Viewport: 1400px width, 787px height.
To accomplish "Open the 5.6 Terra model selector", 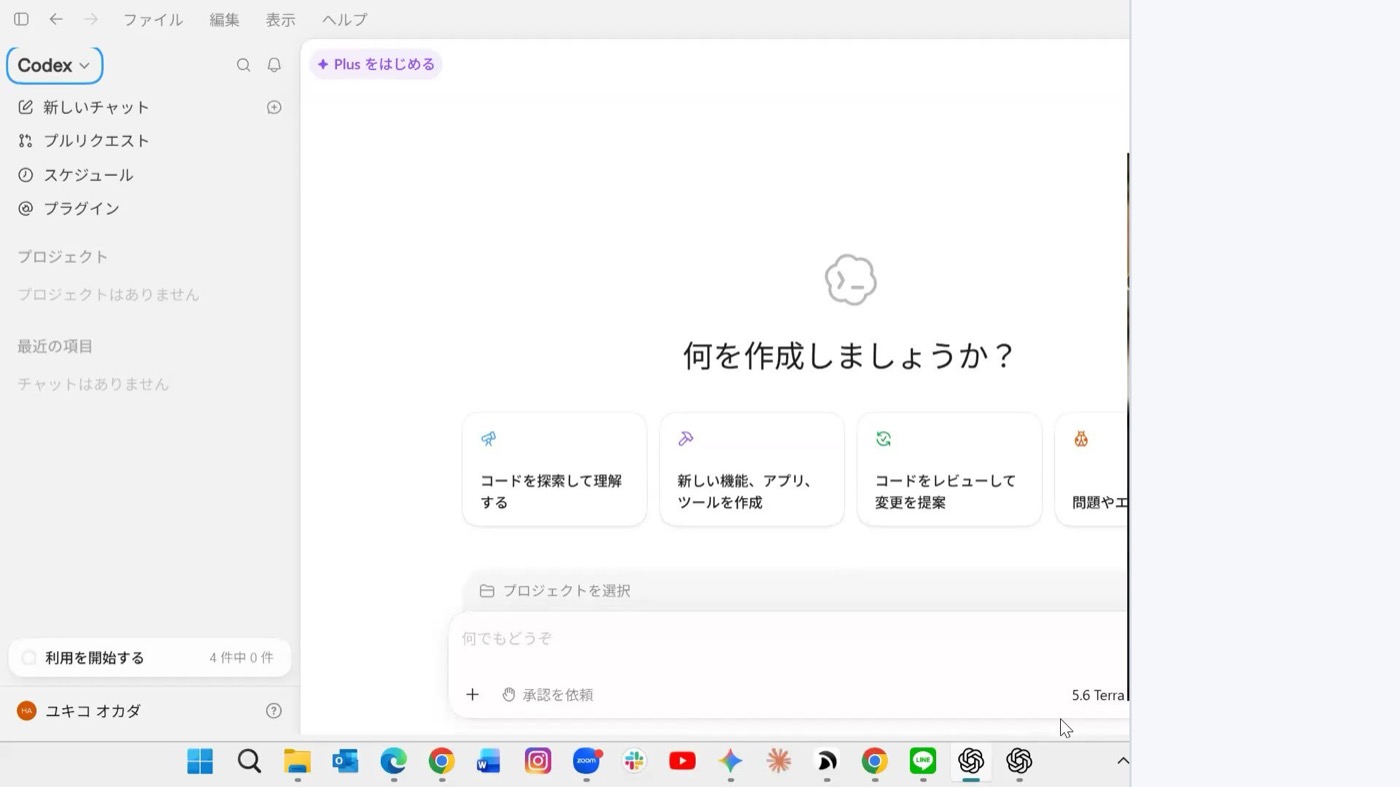I will pos(1098,695).
